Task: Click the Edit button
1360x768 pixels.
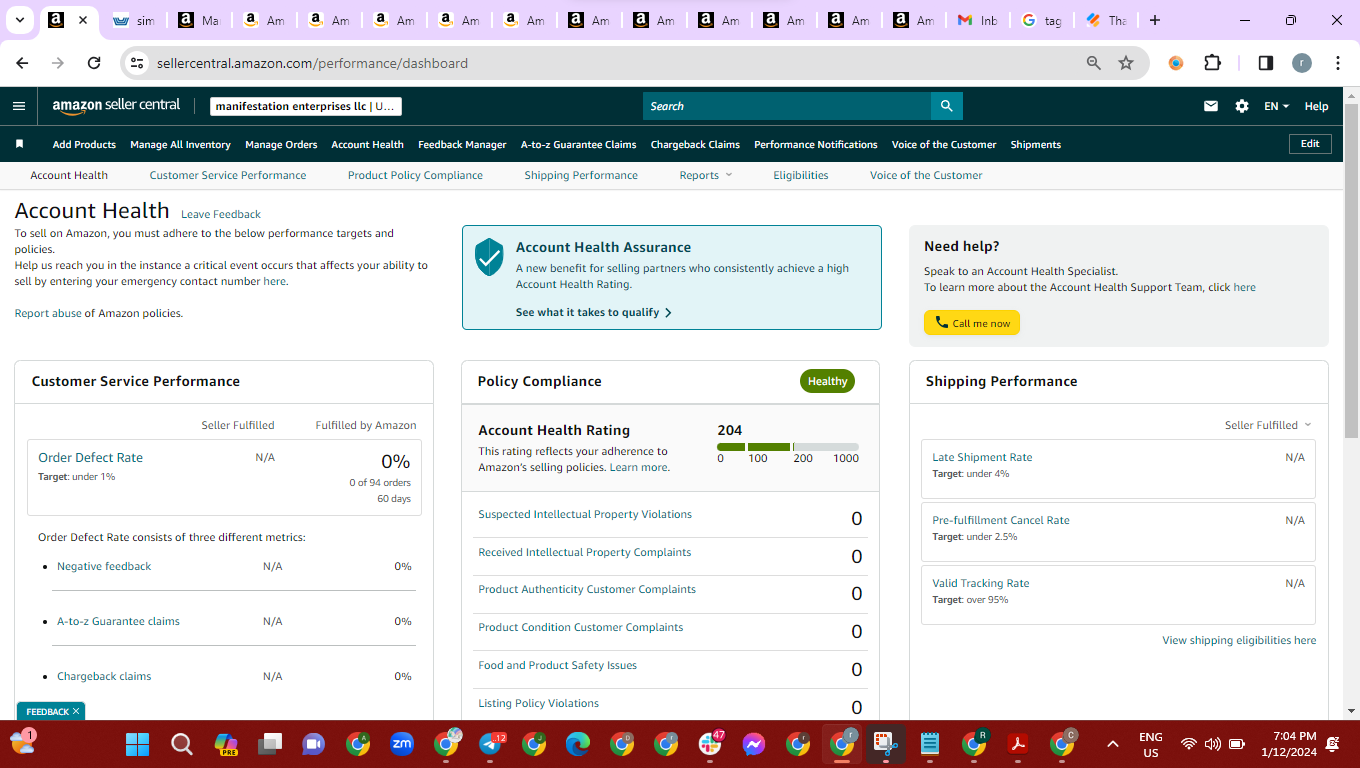Action: pos(1310,144)
